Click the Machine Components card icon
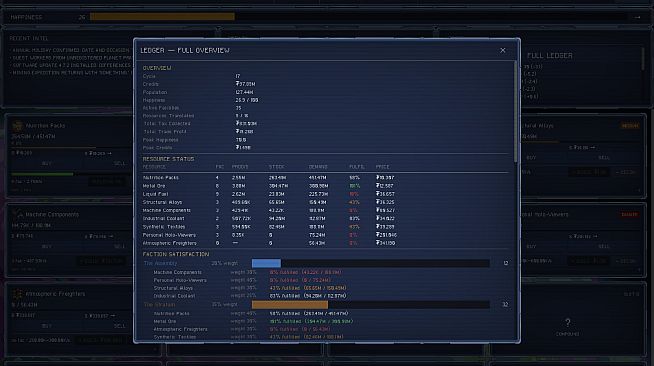This screenshot has height=366, width=654. coord(17,214)
